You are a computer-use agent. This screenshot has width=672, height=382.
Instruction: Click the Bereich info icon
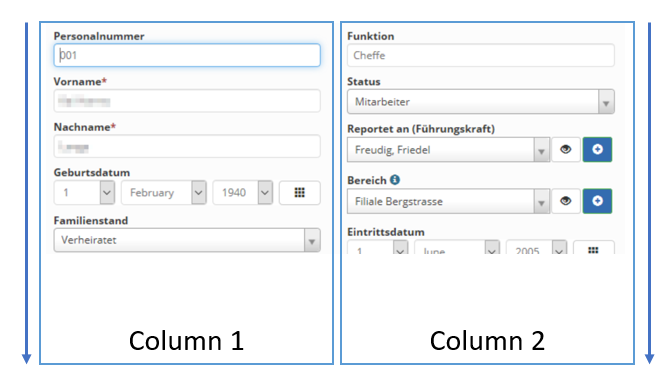click(395, 180)
